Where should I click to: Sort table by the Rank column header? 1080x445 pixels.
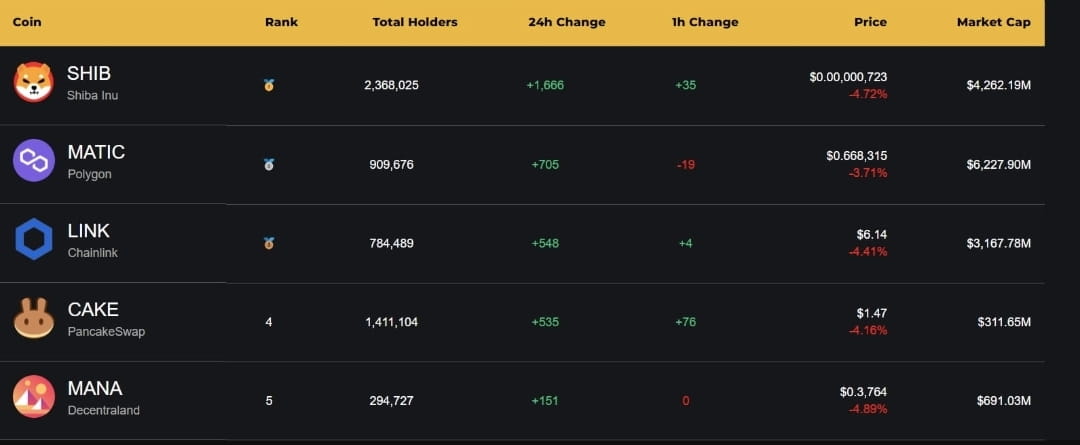[x=281, y=22]
